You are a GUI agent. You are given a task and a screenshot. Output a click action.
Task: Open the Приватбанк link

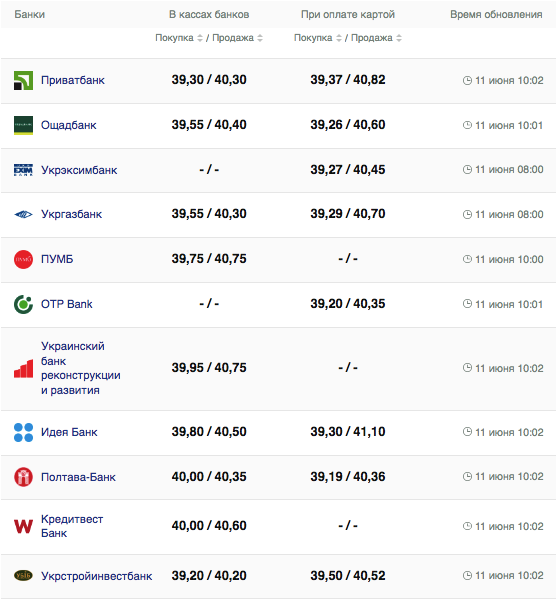[x=73, y=80]
